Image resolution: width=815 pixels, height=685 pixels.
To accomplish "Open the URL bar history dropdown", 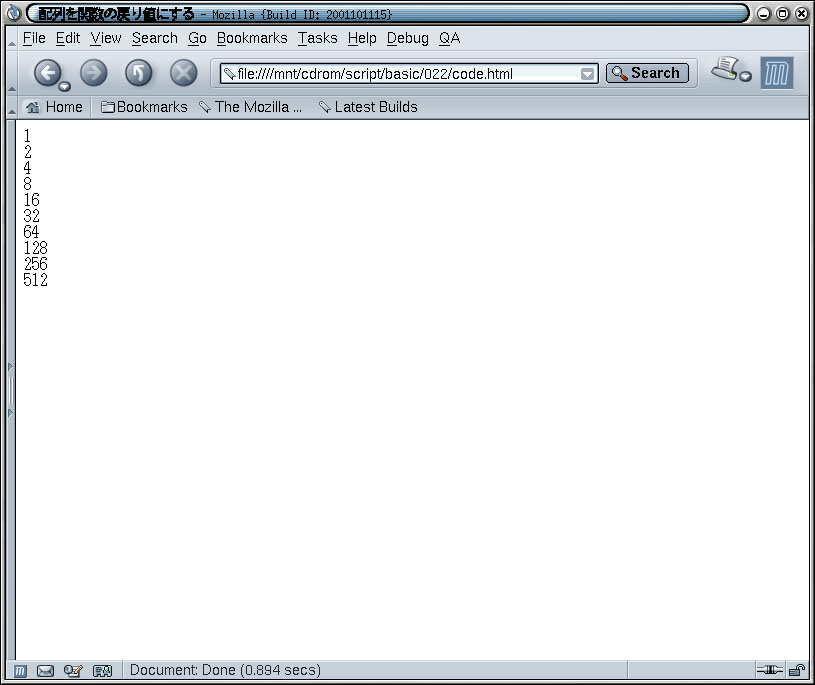I will click(x=587, y=74).
